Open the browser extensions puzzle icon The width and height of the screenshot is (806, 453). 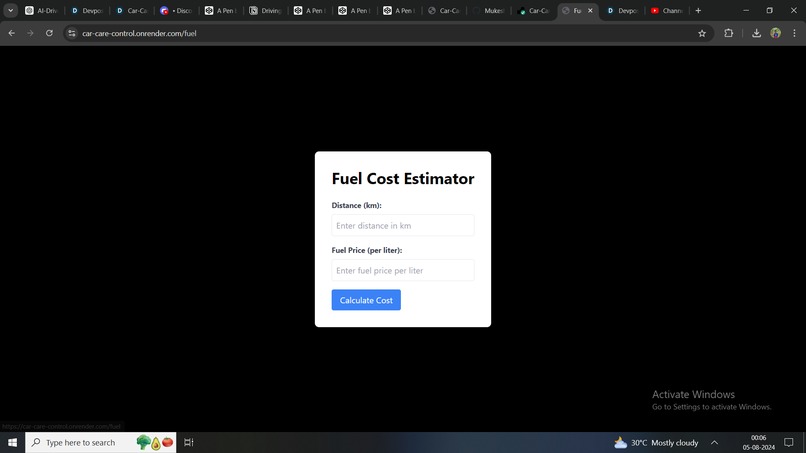click(x=728, y=33)
